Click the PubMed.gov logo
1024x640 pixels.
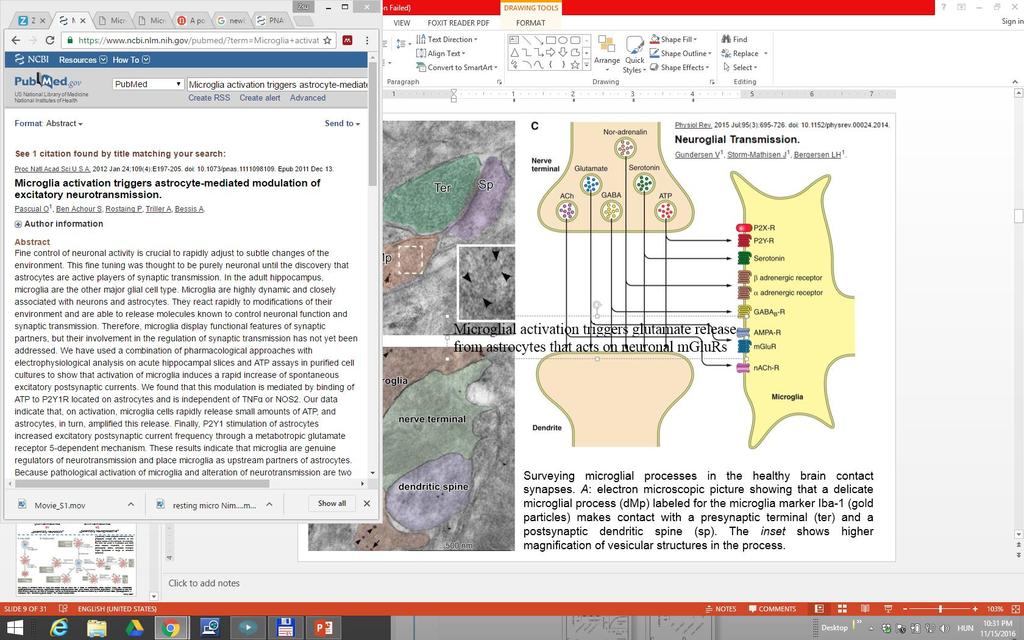tap(48, 82)
